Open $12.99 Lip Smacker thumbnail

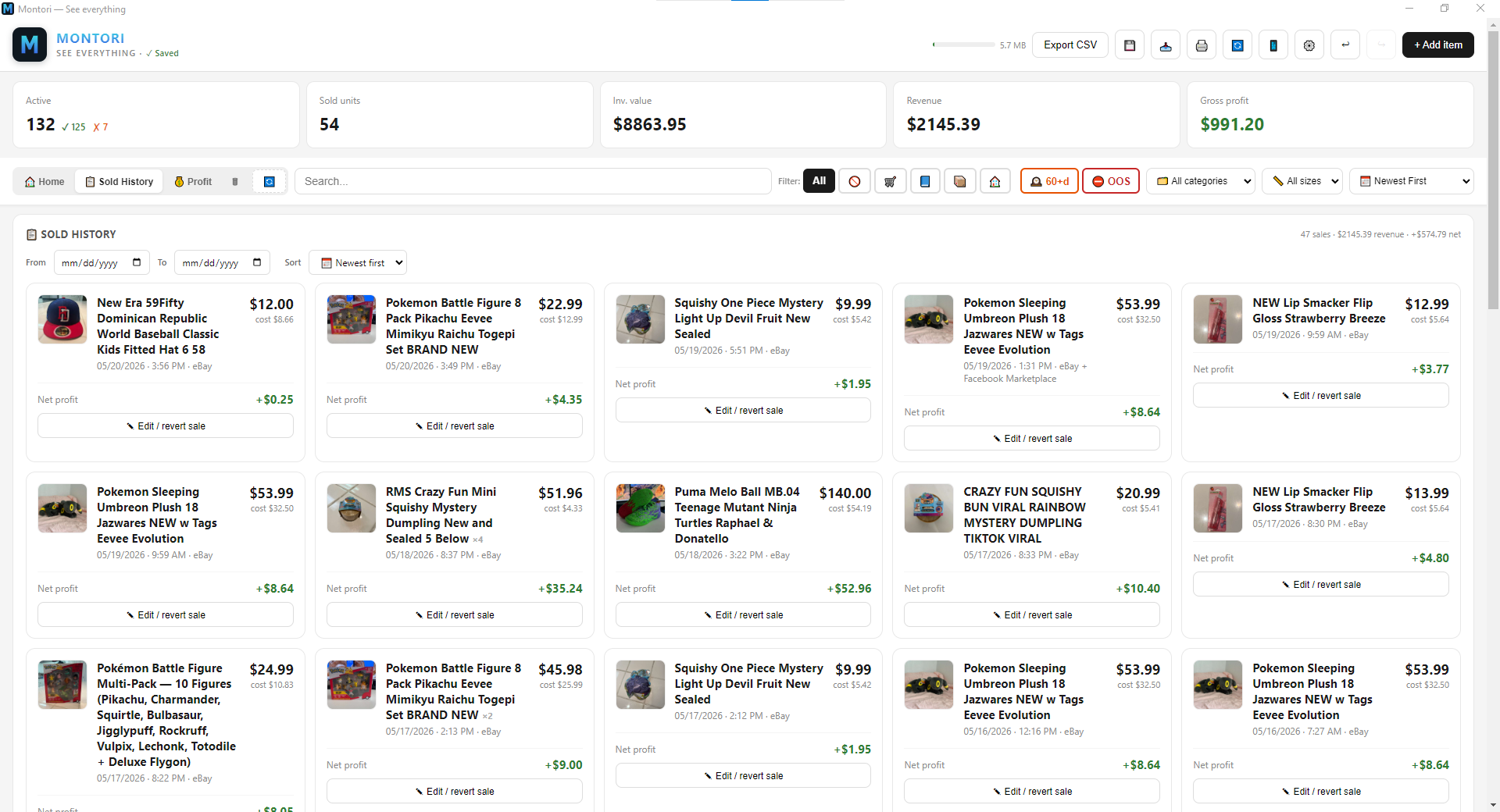click(x=1218, y=319)
